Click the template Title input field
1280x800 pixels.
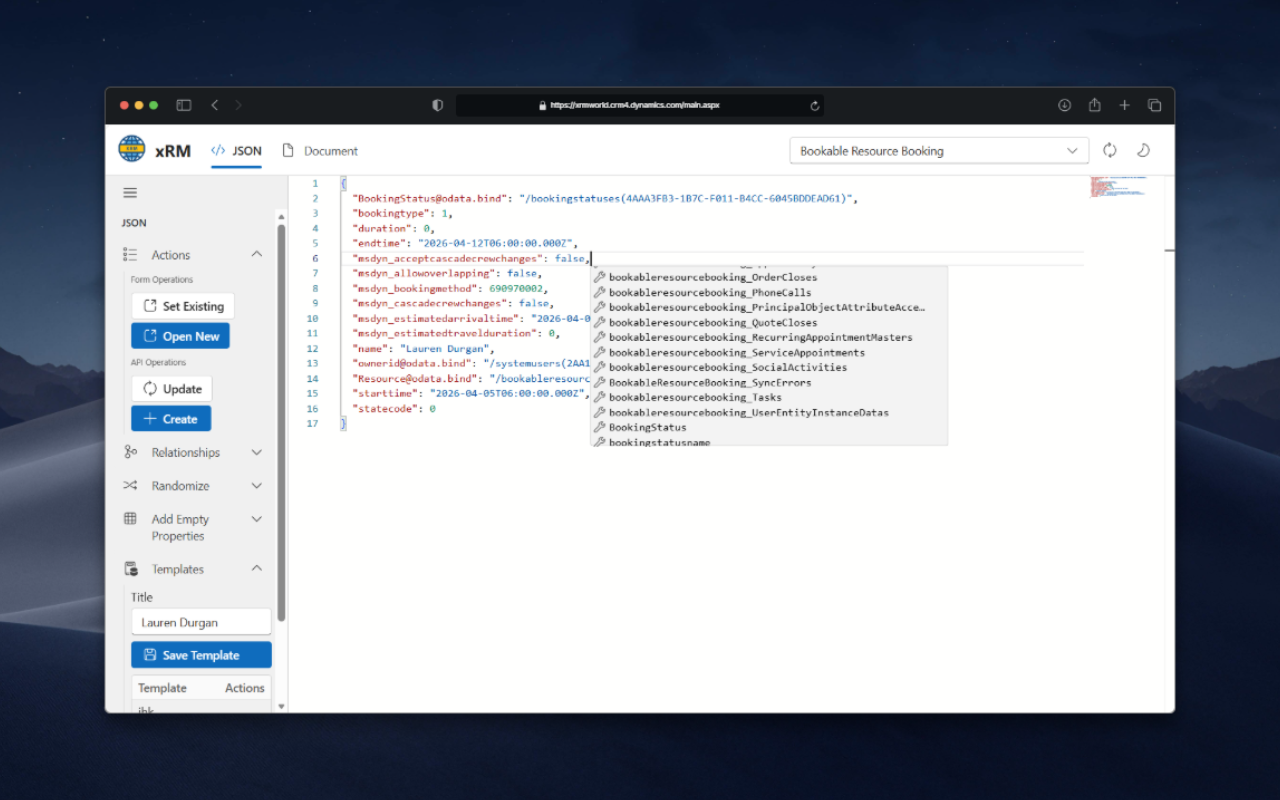coord(201,622)
